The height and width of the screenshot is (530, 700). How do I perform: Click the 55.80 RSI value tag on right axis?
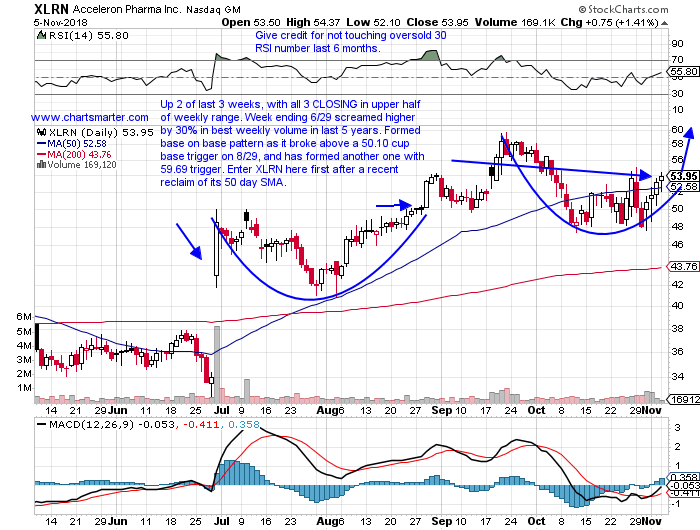tap(683, 71)
